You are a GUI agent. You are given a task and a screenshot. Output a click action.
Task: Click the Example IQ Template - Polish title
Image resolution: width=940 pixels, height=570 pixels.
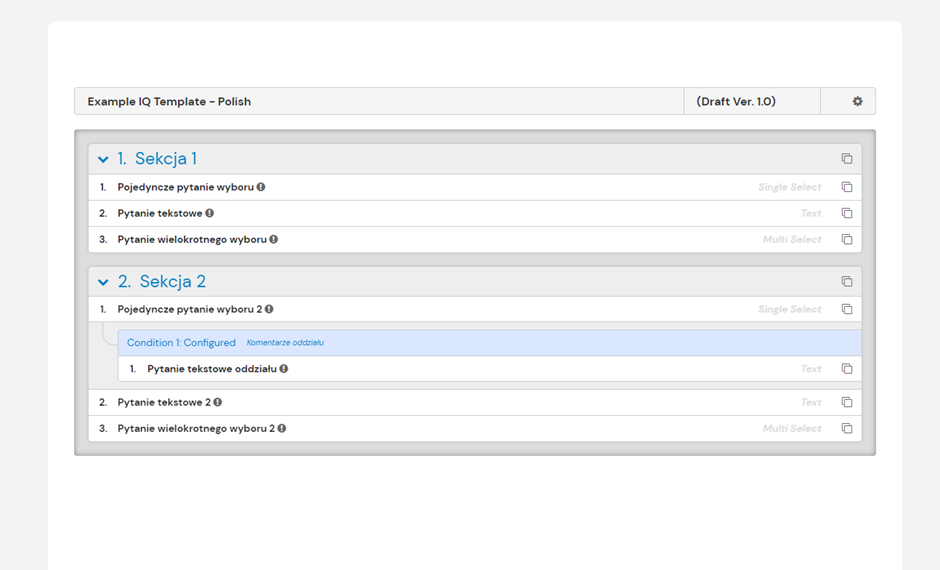tap(169, 102)
